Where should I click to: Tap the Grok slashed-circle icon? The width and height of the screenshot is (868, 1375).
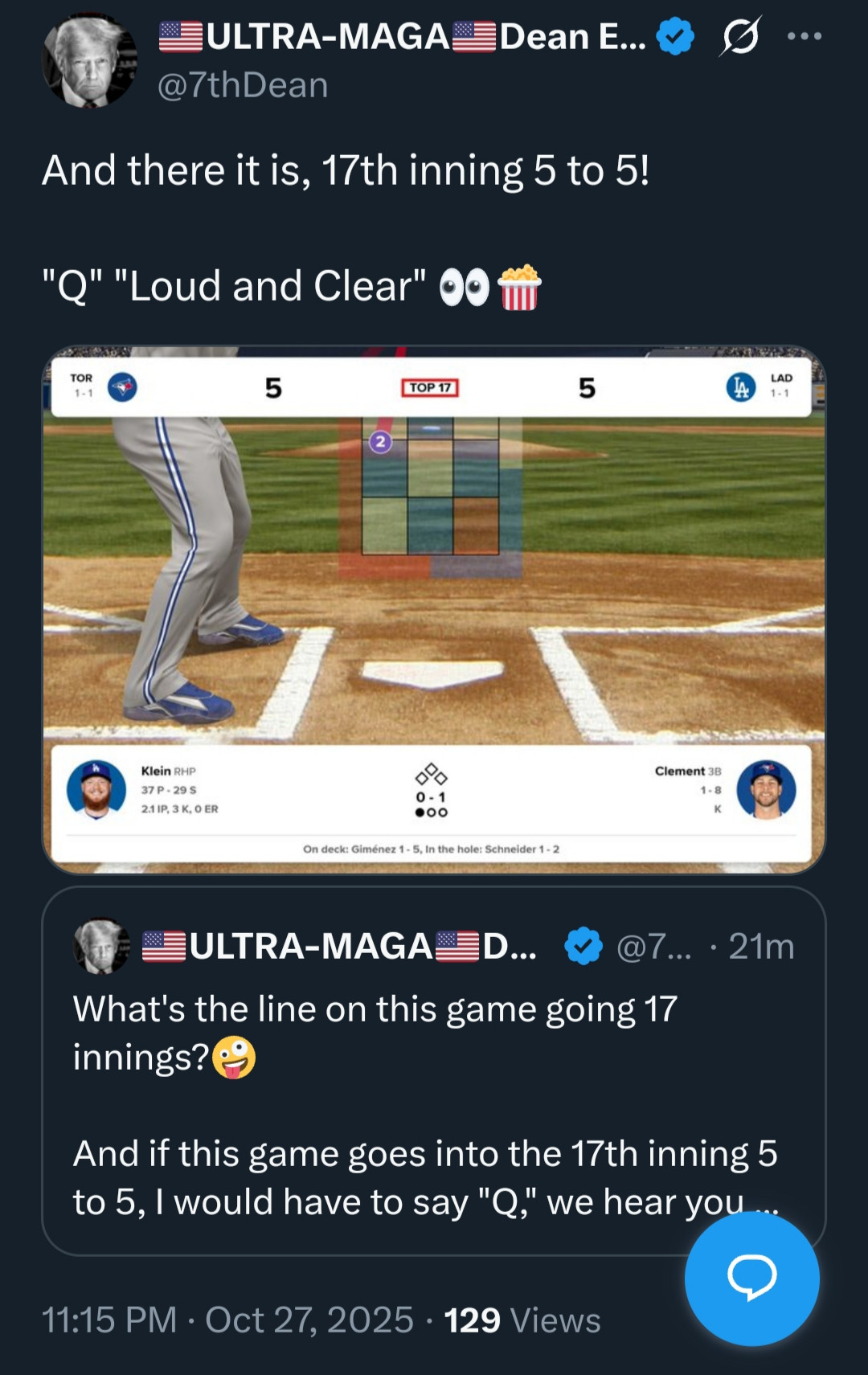point(739,36)
